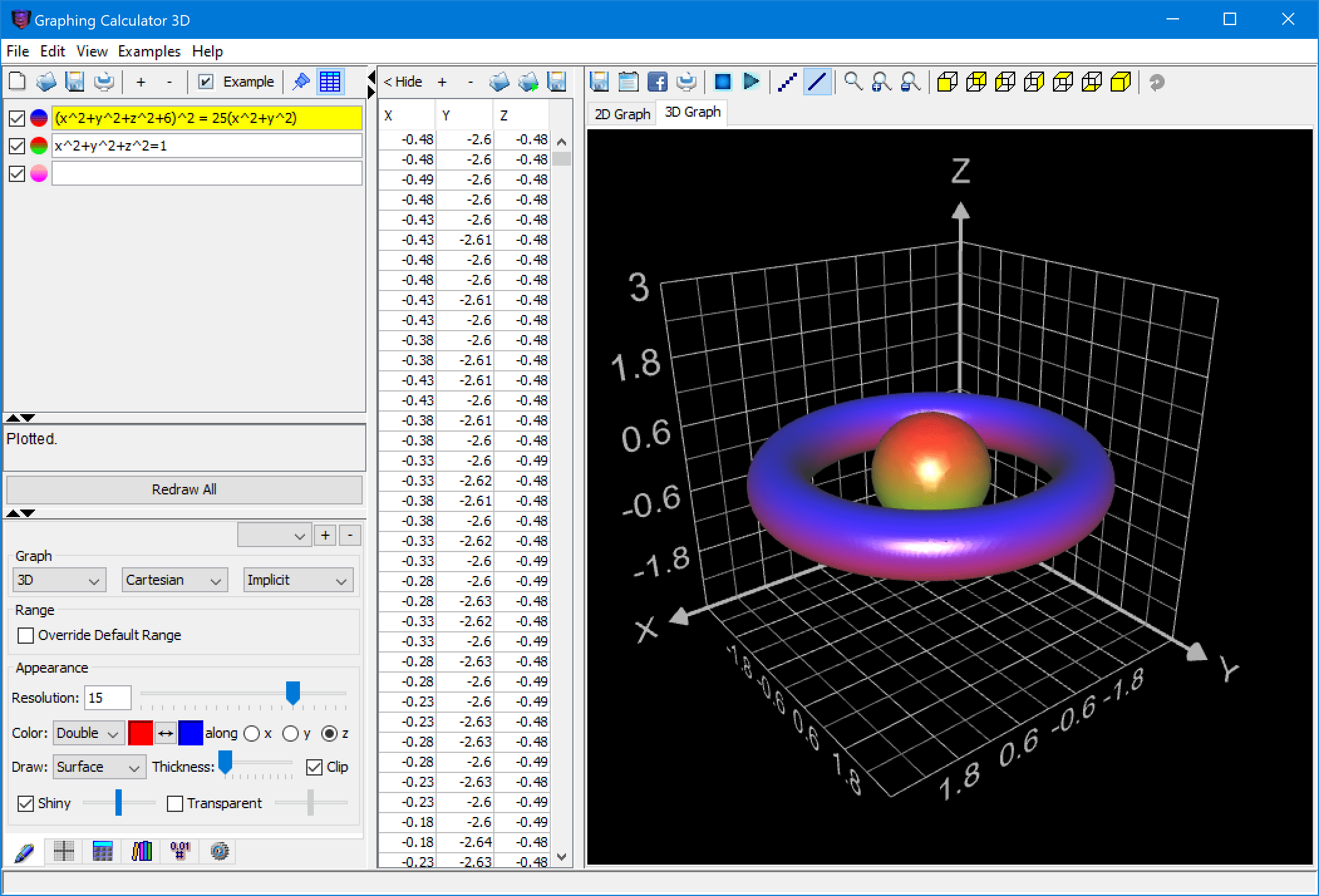Switch to the 2D Graph tab
Image resolution: width=1319 pixels, height=896 pixels.
(x=622, y=114)
